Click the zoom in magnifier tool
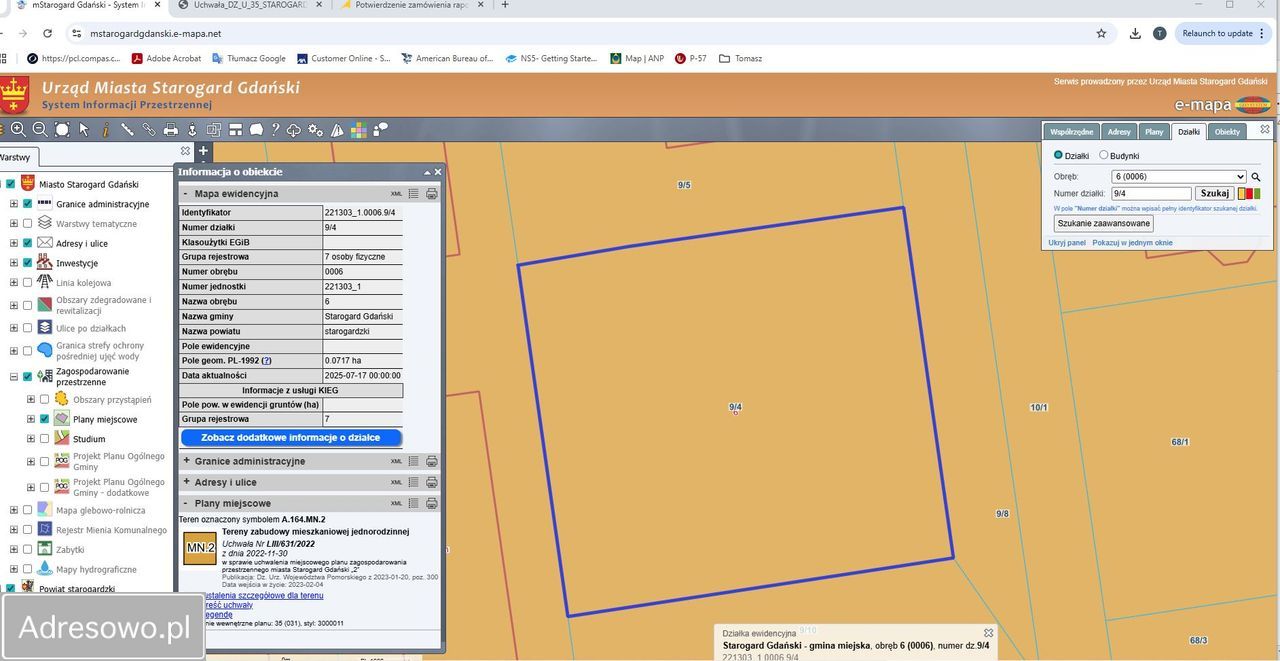The image size is (1280, 661). click(x=18, y=129)
